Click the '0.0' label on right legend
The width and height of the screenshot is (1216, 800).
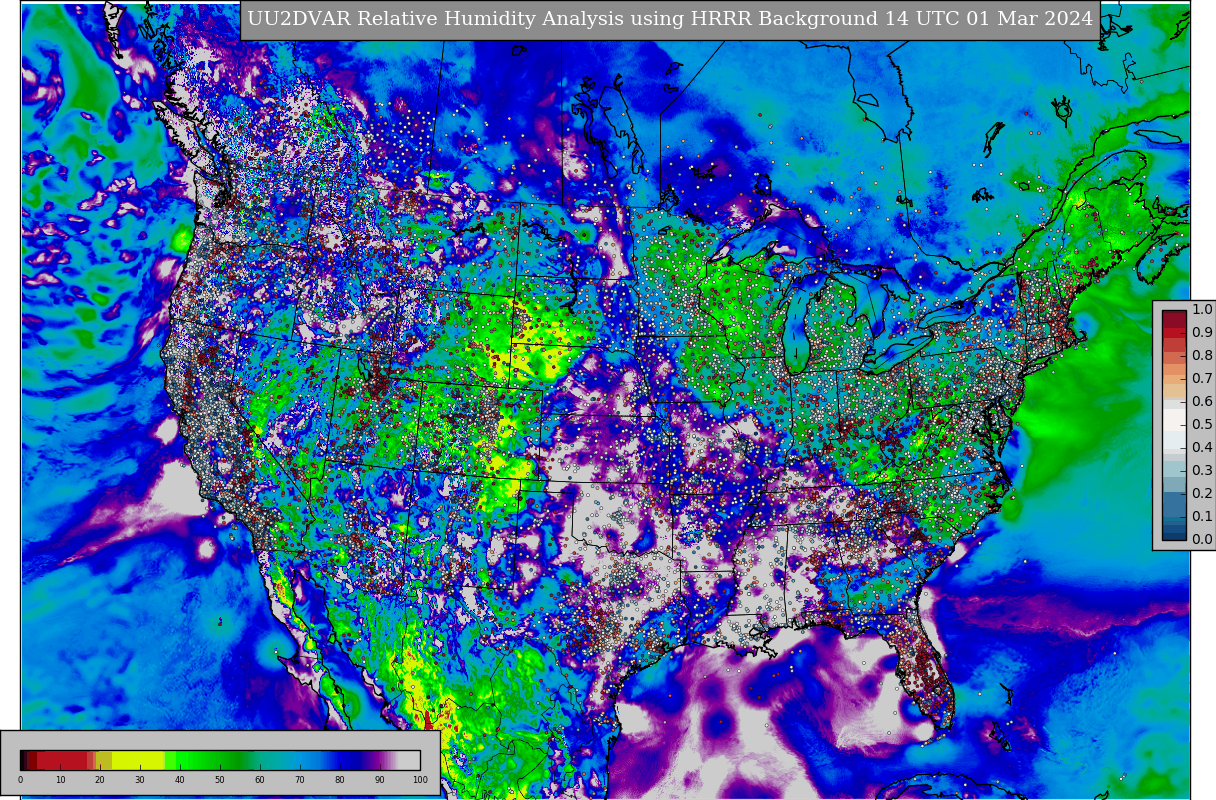(1202, 539)
